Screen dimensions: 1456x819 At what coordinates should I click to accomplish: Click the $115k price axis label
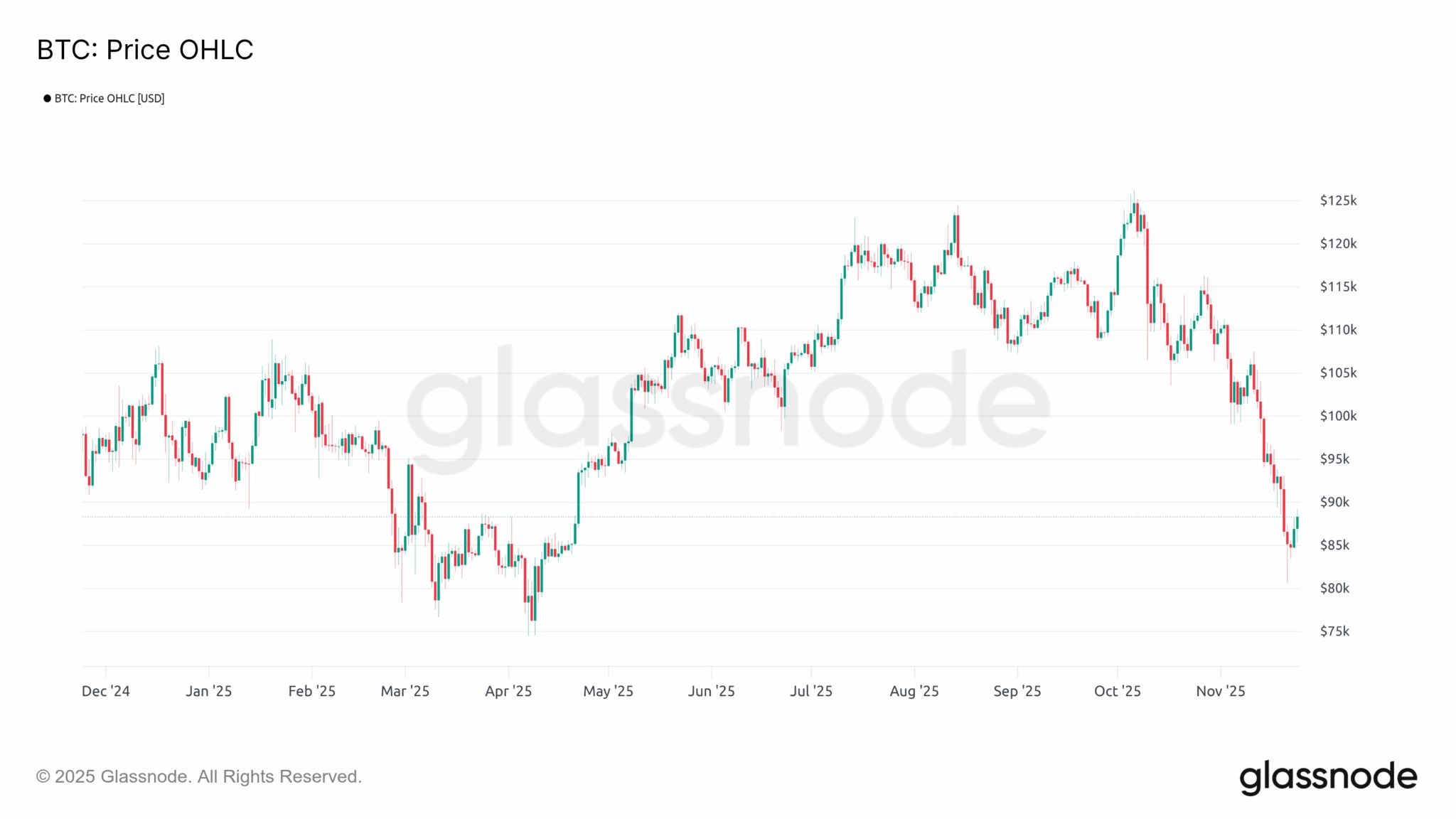pos(1338,287)
